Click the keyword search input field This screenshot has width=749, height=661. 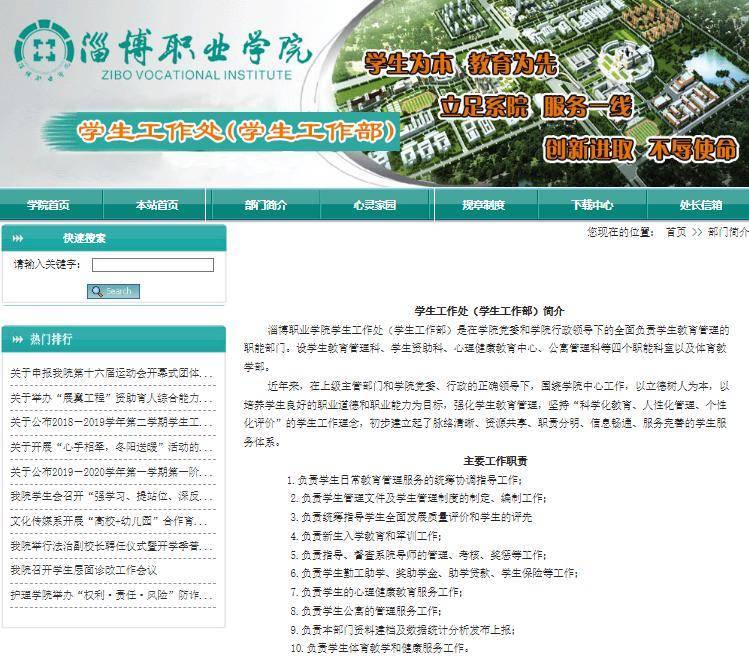[x=153, y=265]
